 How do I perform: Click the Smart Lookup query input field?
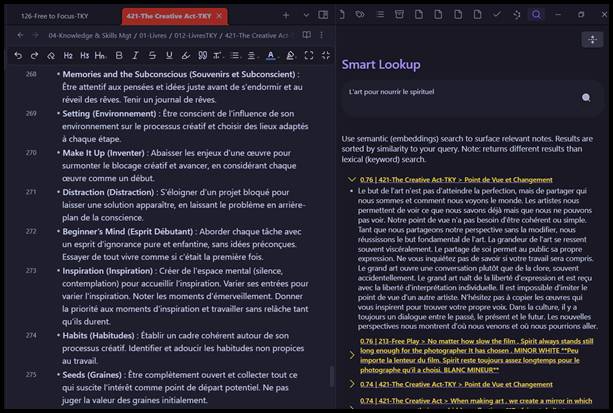coord(455,98)
